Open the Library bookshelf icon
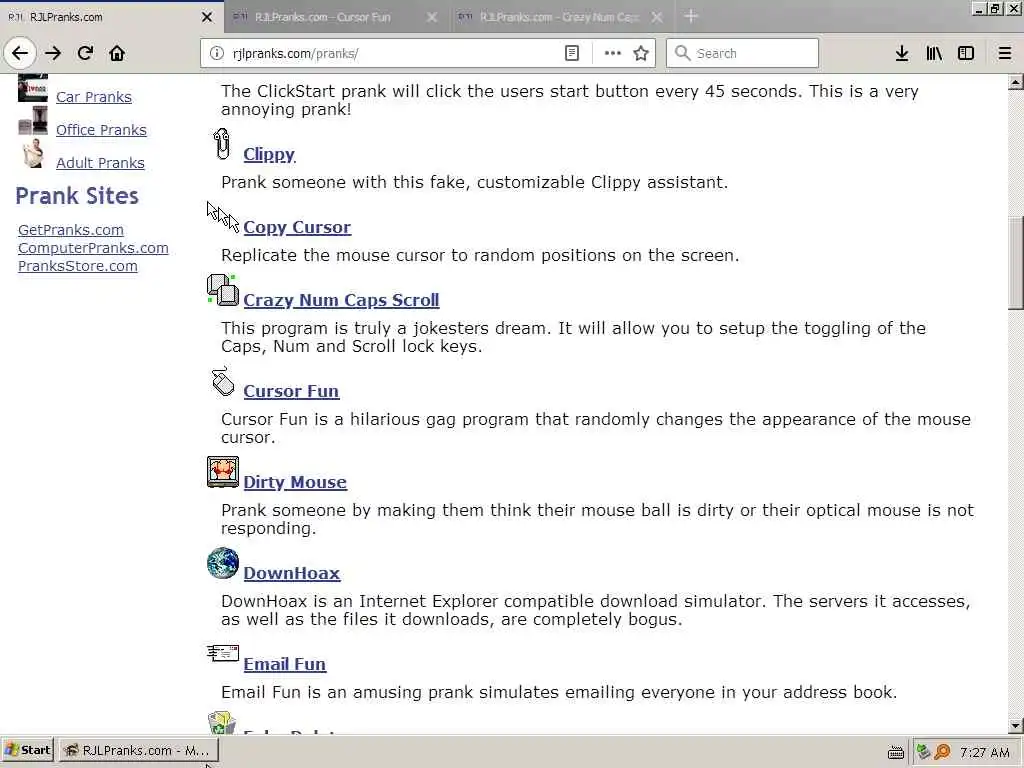1024x768 pixels. tap(934, 53)
